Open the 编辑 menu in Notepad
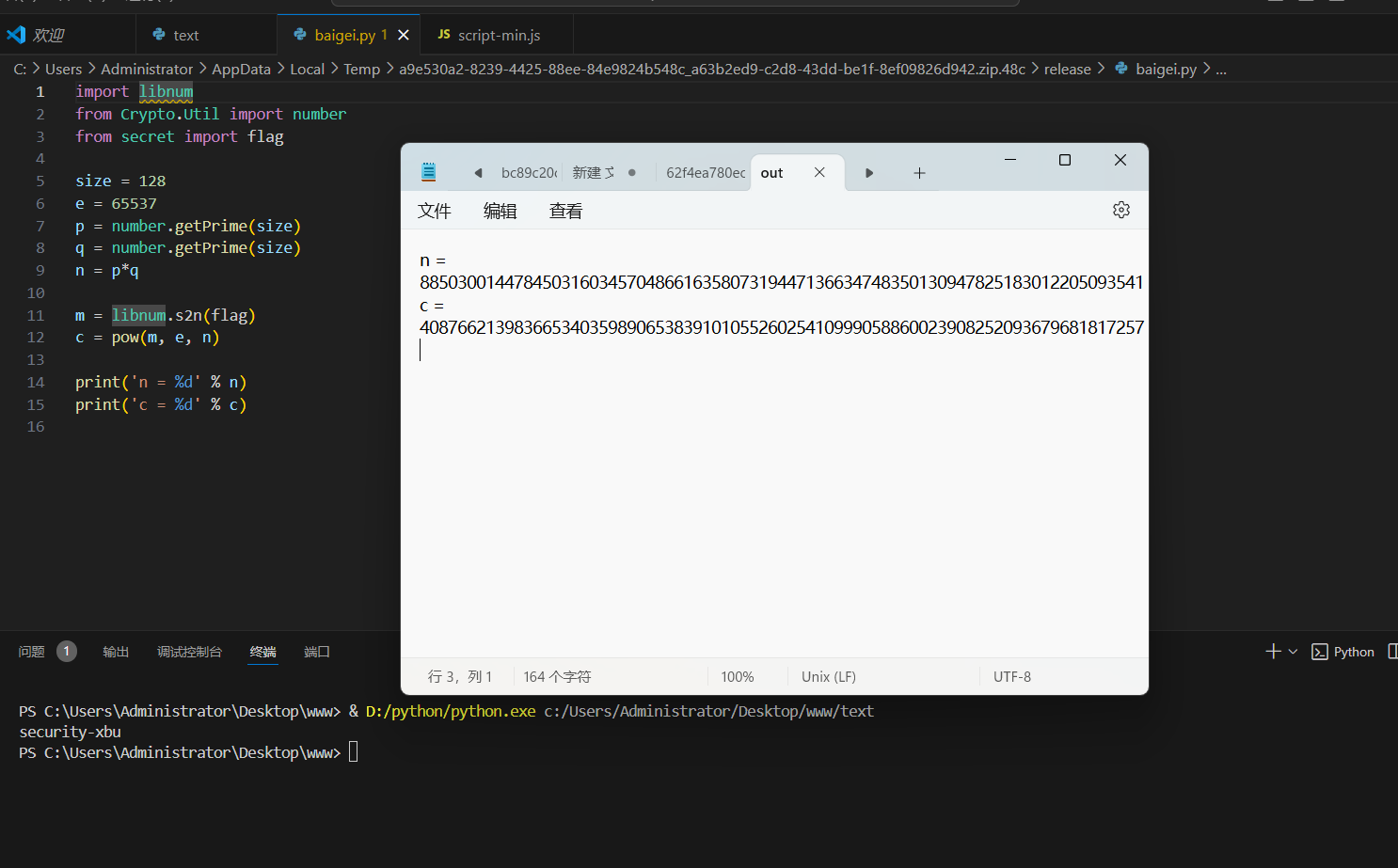1398x868 pixels. click(500, 211)
